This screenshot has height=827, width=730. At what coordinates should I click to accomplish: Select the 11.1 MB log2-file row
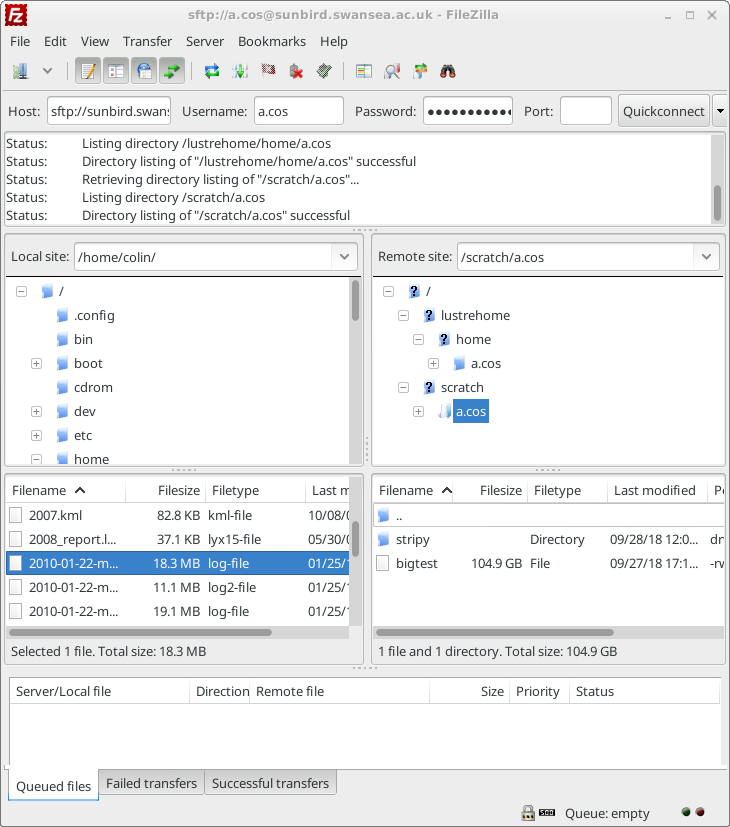pyautogui.click(x=178, y=587)
